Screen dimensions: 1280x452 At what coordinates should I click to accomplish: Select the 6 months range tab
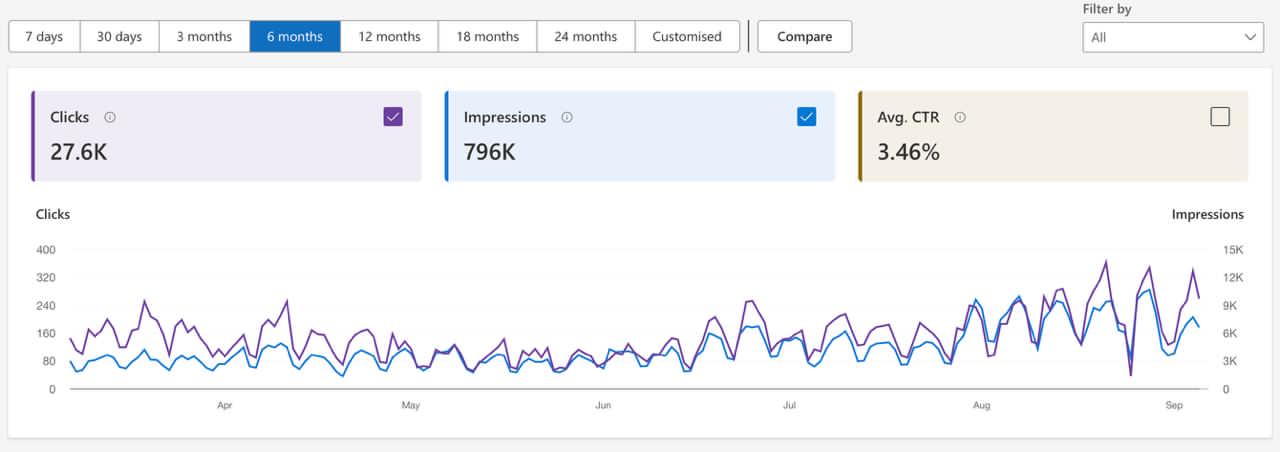coord(295,37)
